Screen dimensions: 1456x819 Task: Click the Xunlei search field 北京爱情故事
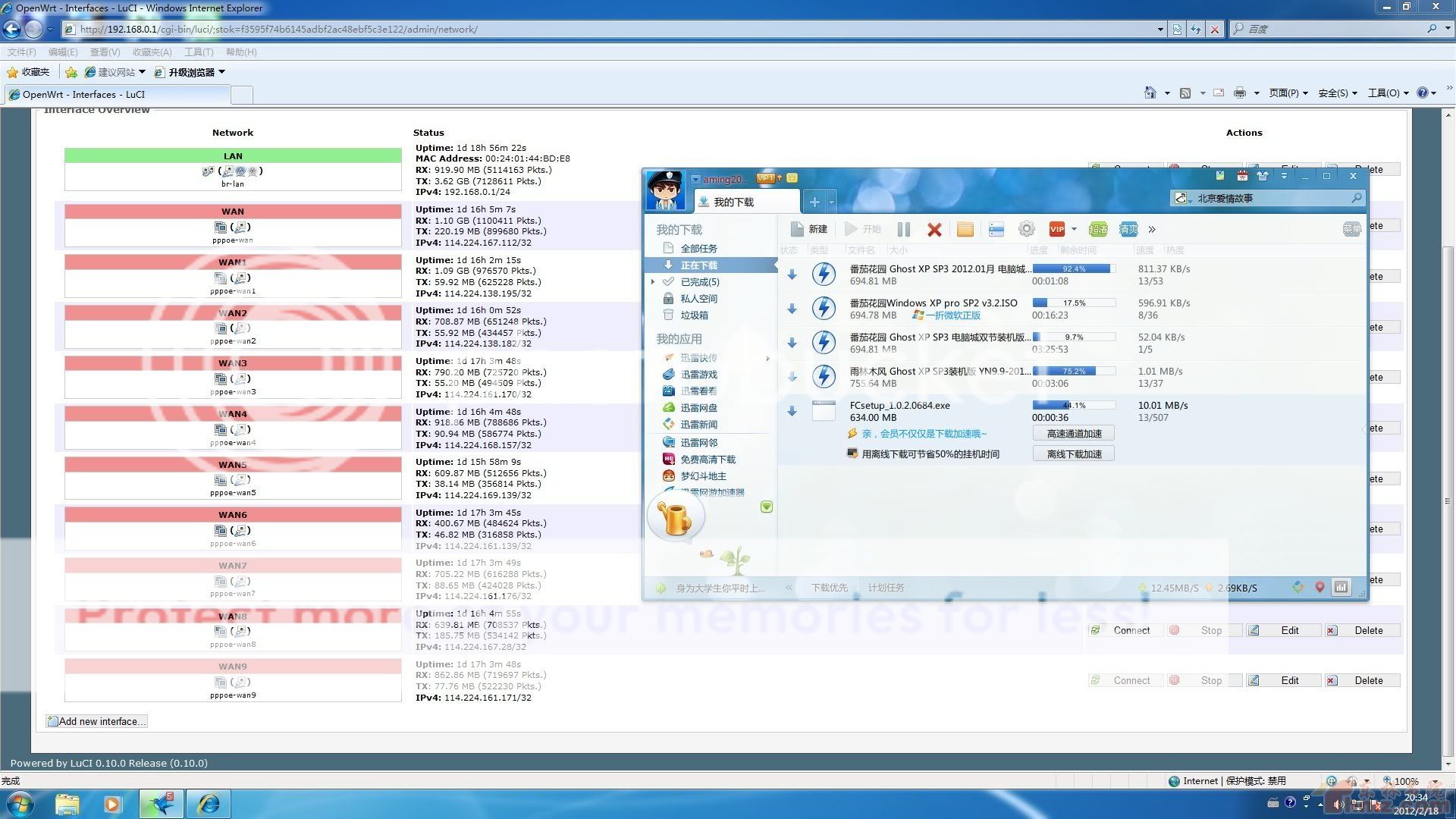1266,198
